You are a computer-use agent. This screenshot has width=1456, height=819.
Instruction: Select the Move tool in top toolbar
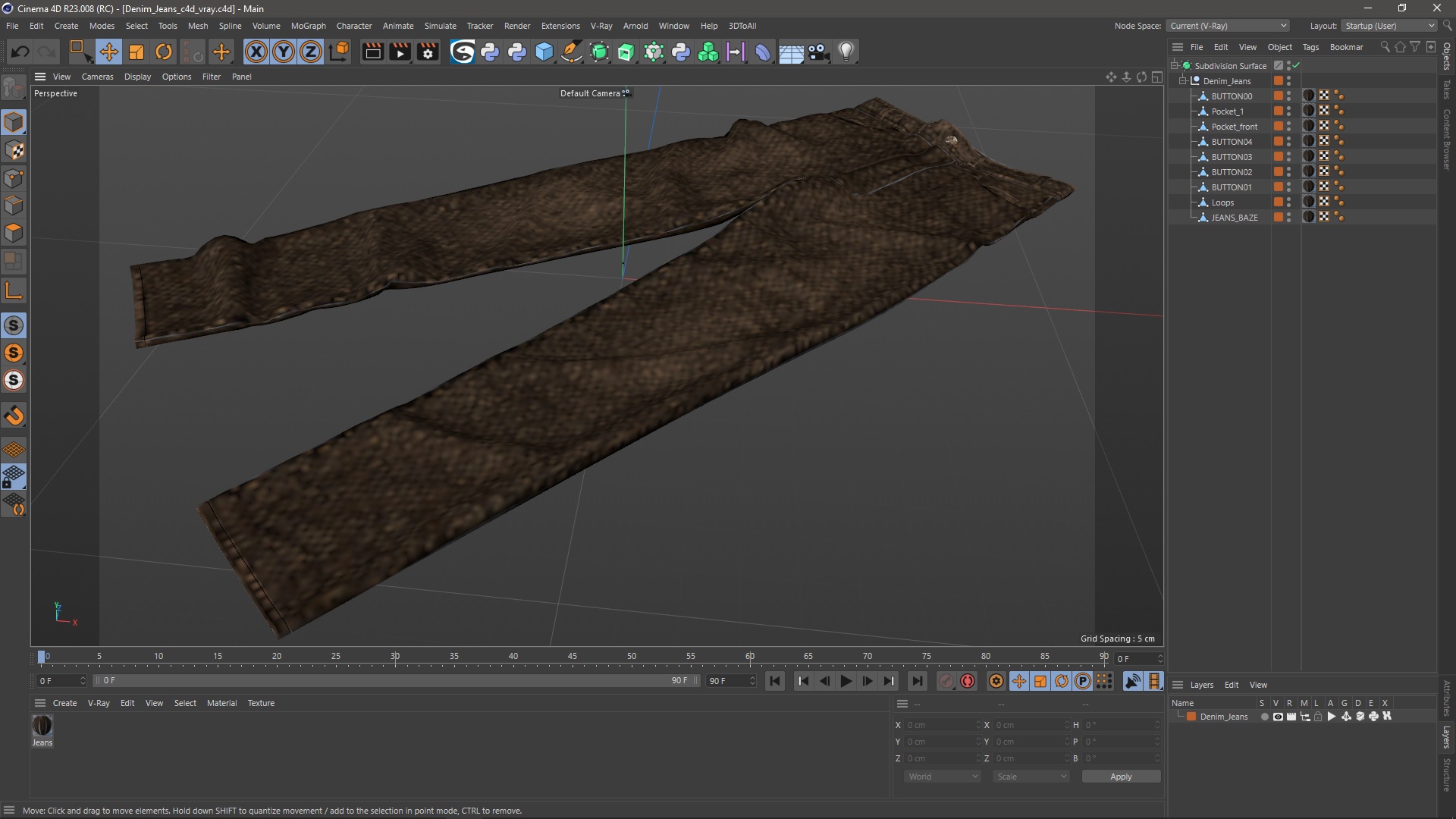tap(108, 52)
